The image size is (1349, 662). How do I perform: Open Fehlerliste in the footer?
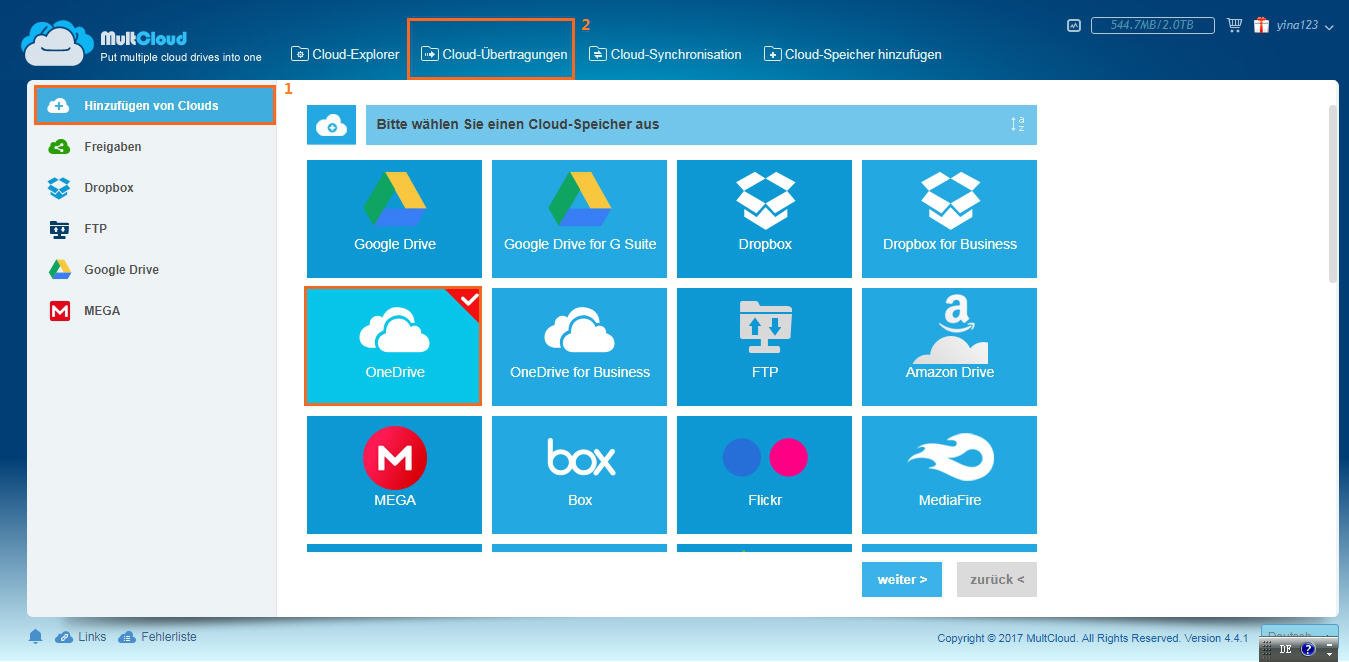tap(158, 637)
